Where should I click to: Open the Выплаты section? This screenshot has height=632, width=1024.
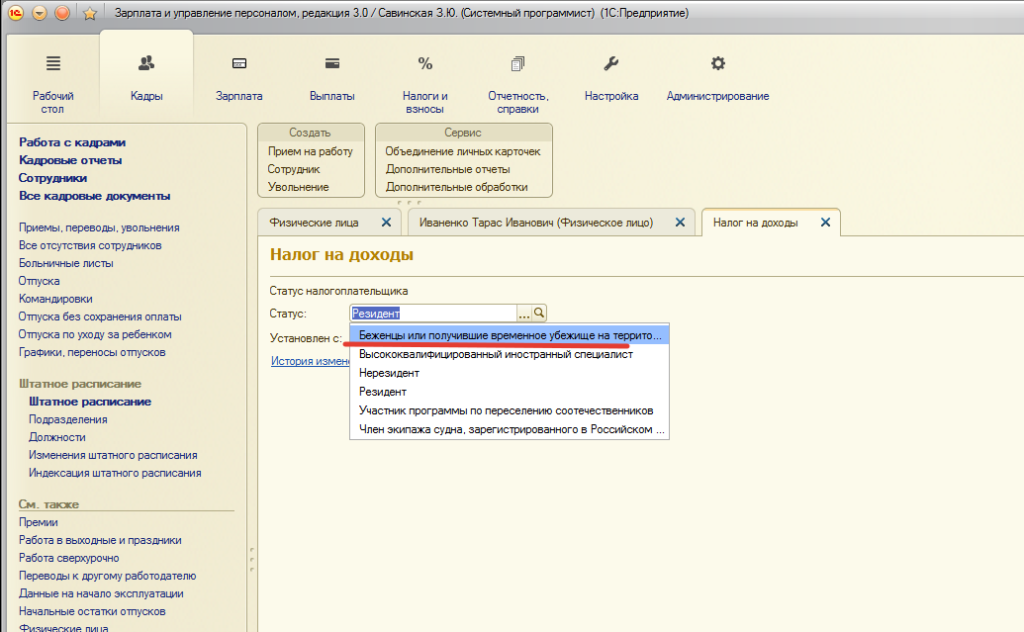coord(332,78)
